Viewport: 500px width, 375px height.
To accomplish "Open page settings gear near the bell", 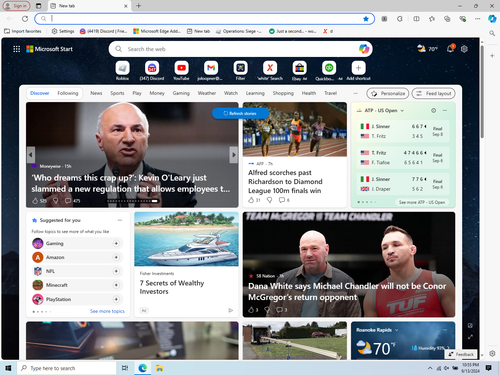I will point(464,49).
